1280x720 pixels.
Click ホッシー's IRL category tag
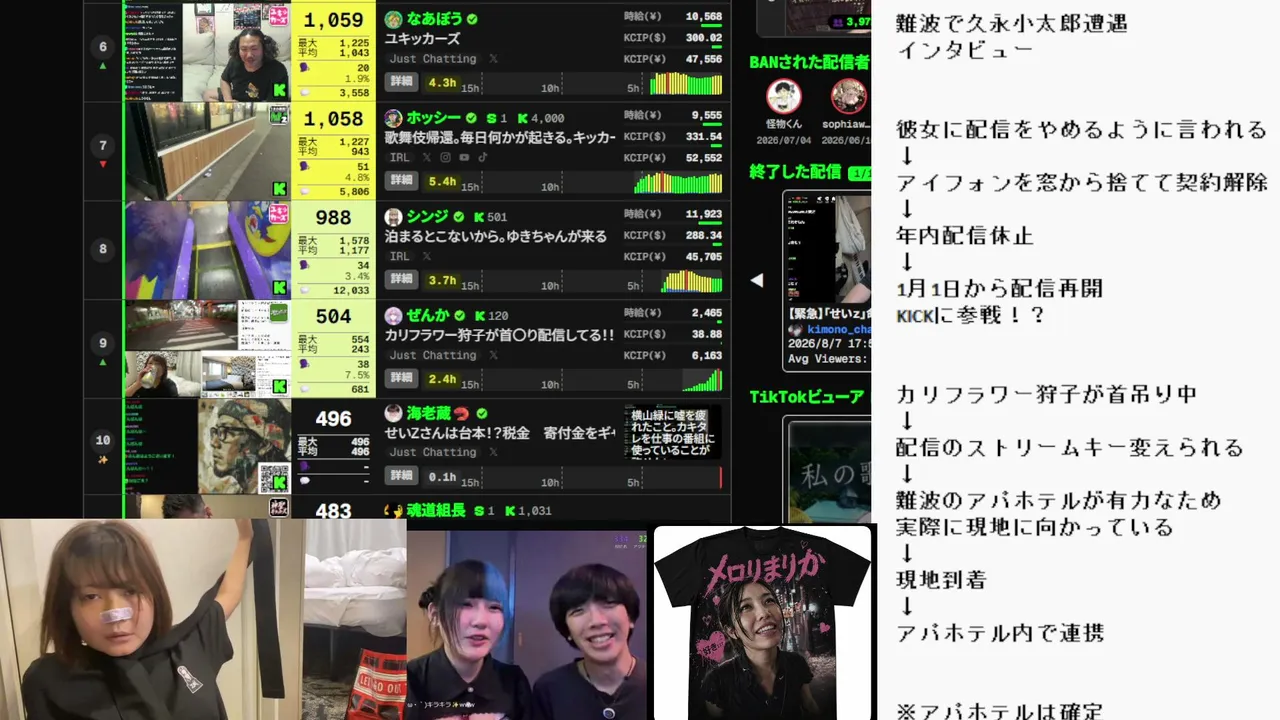400,157
